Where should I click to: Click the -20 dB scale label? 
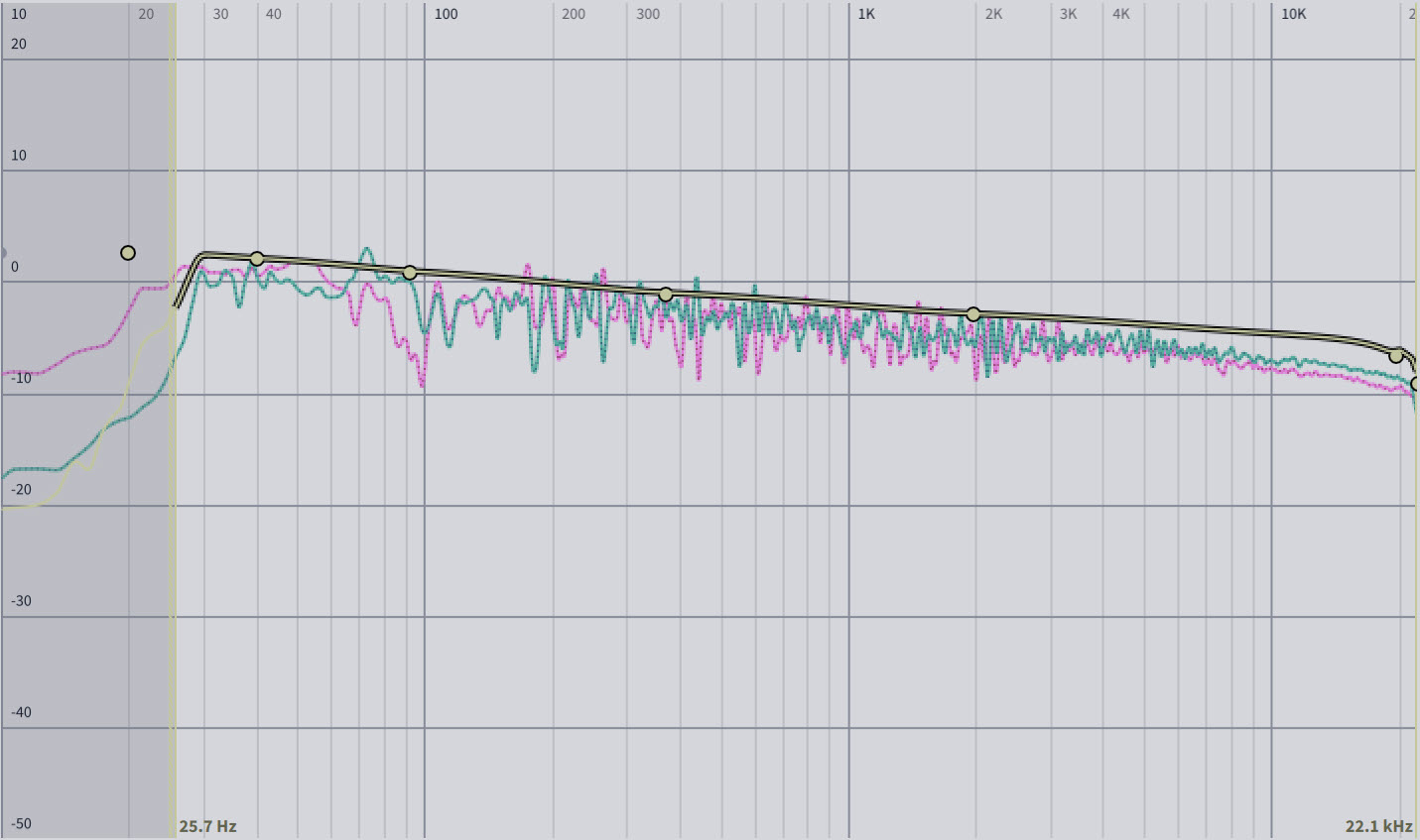point(21,489)
